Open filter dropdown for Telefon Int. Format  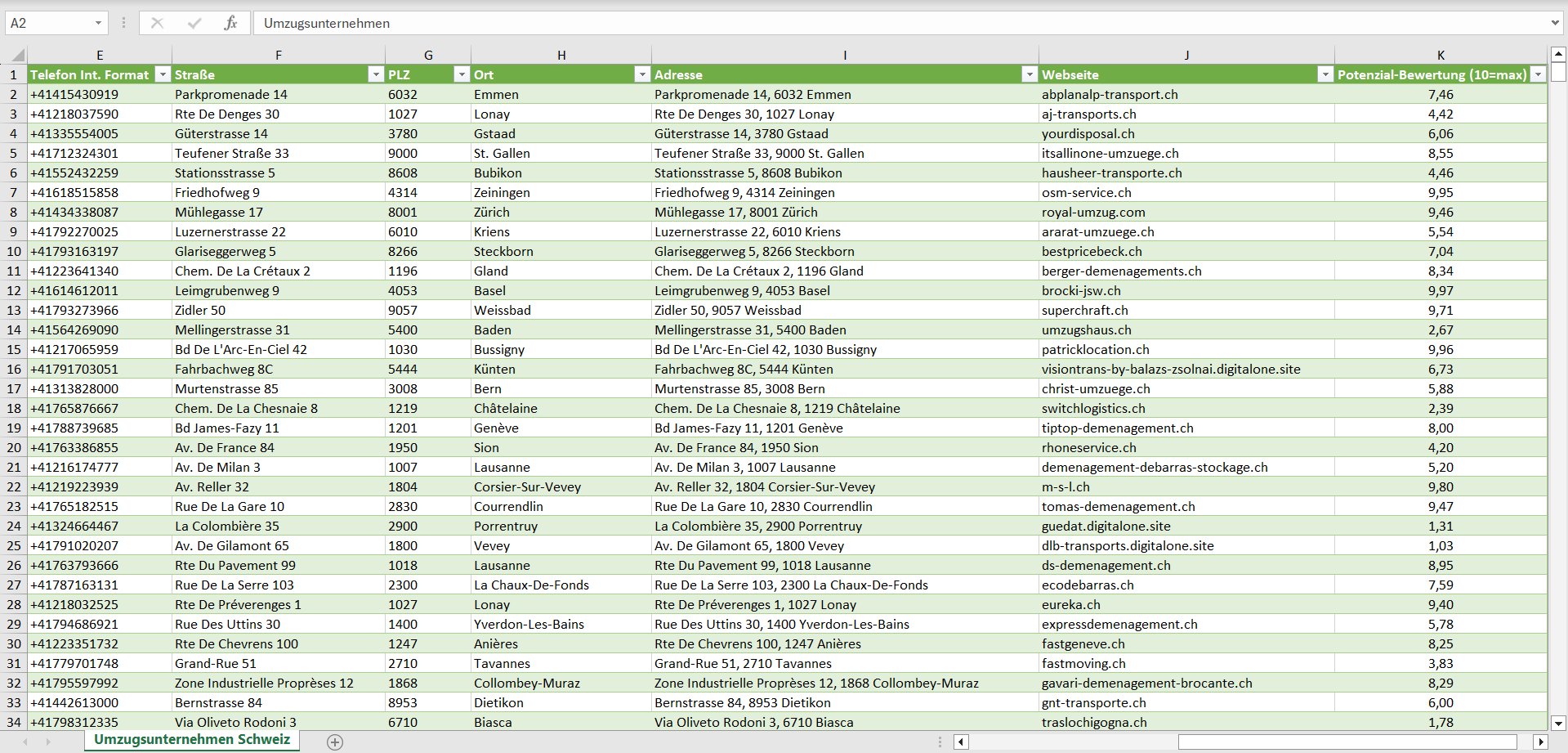(163, 74)
